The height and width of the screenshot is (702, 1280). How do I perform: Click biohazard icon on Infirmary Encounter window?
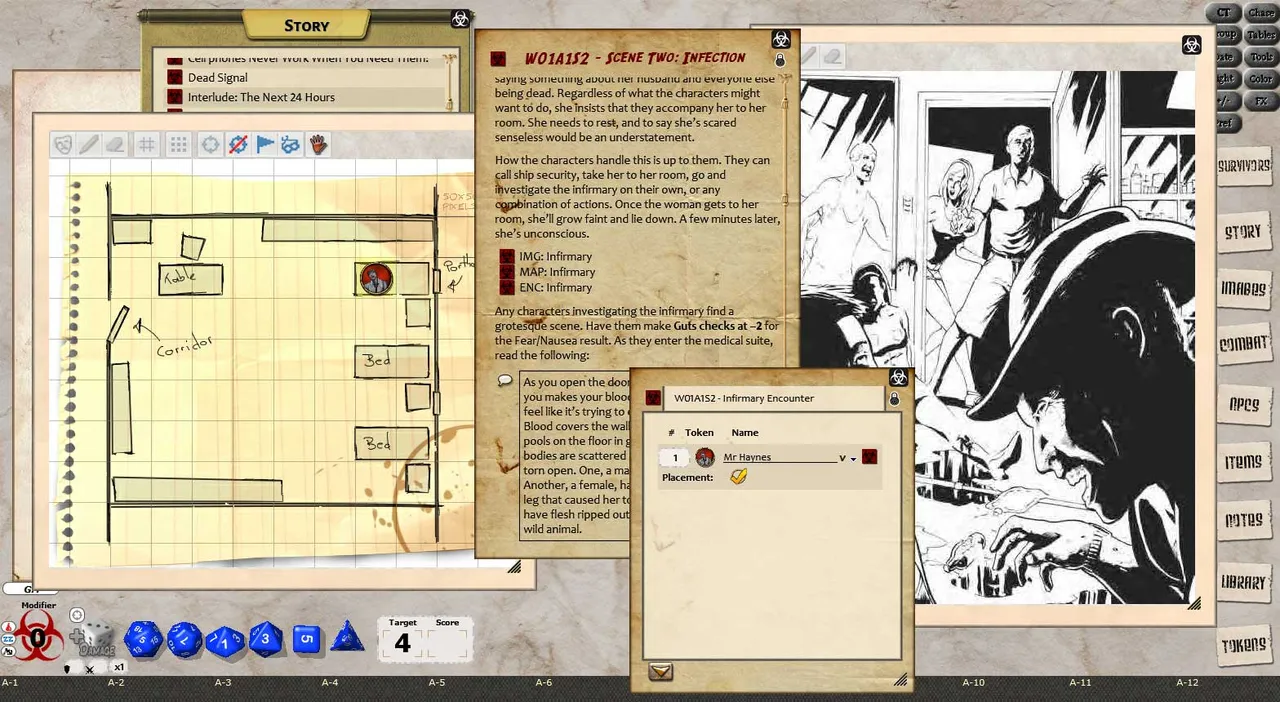pos(897,377)
